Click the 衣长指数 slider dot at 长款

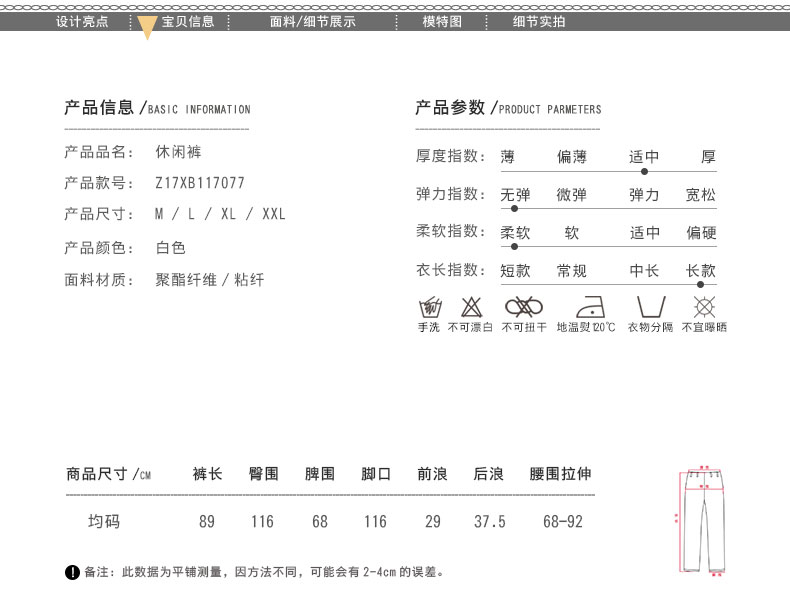pos(700,285)
